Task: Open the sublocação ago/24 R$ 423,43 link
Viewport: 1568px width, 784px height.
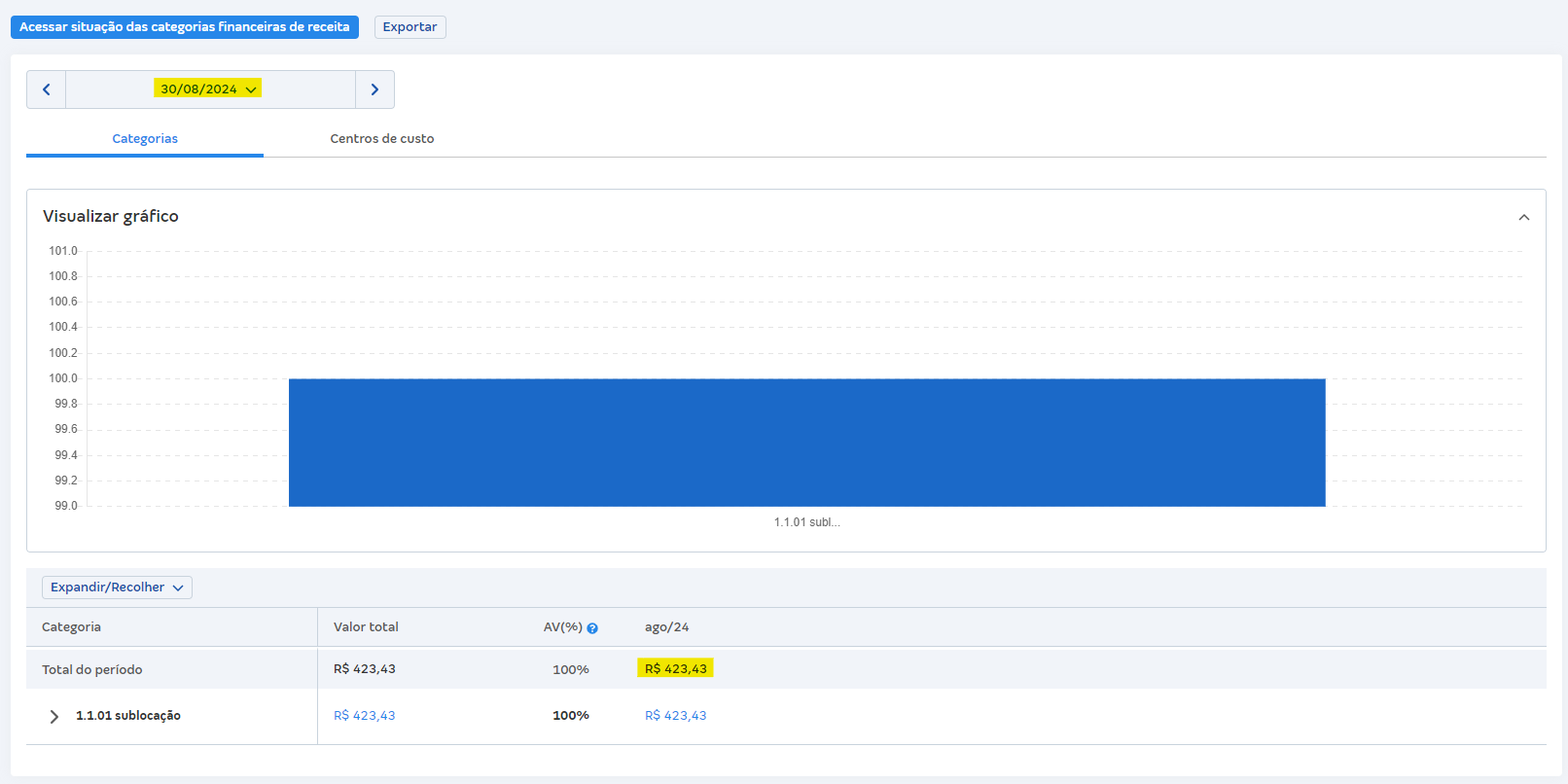Action: [676, 716]
